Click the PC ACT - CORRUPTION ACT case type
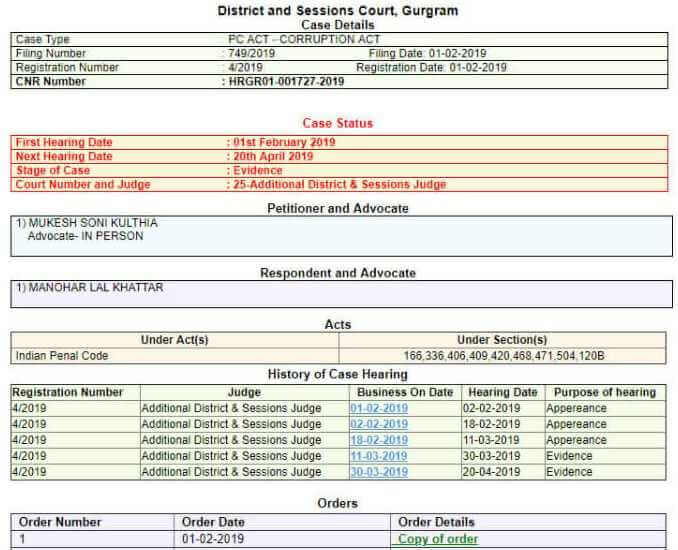Screen dimensions: 678x550 tap(304, 39)
